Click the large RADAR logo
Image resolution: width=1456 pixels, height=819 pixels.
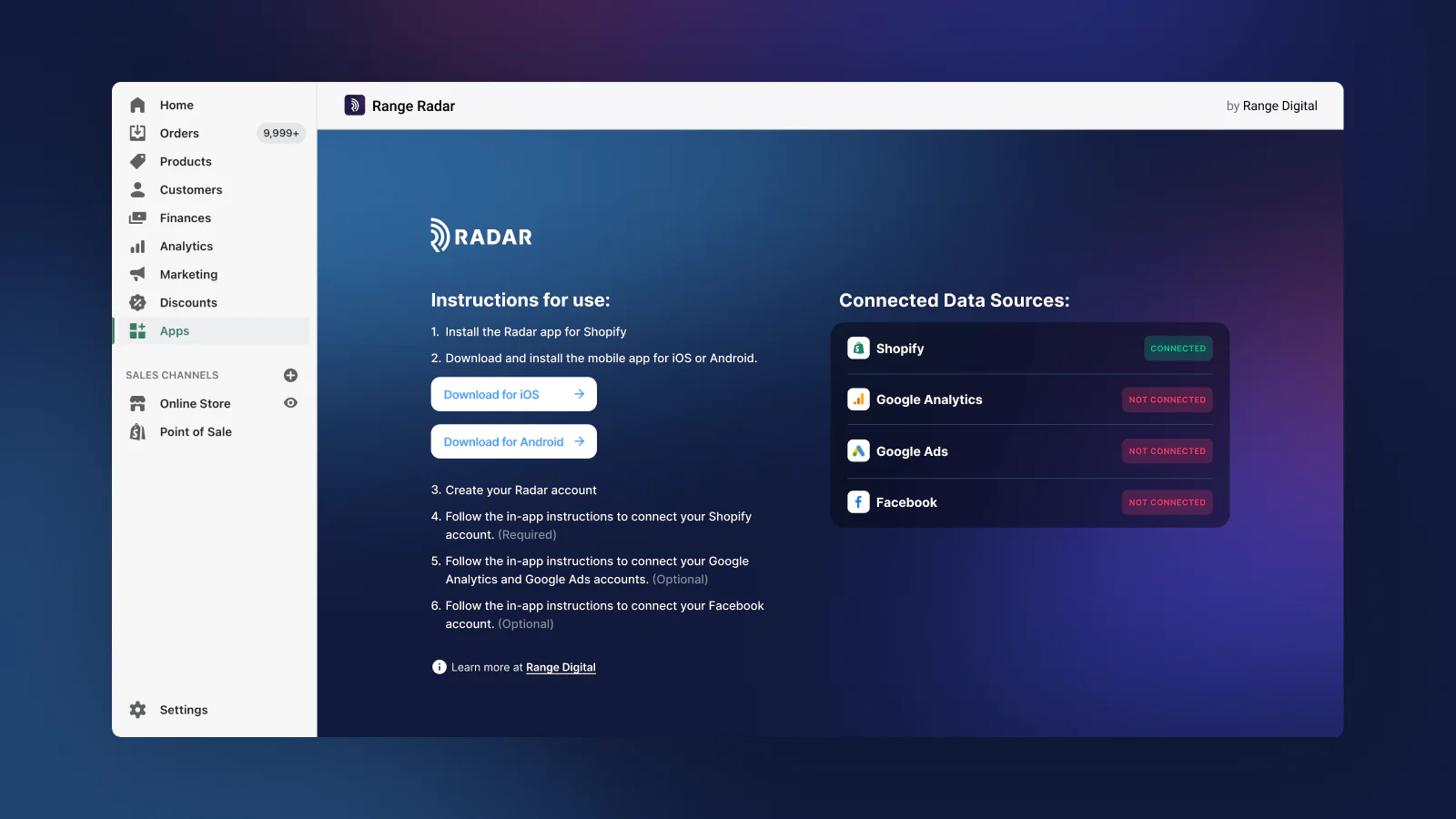pyautogui.click(x=481, y=236)
